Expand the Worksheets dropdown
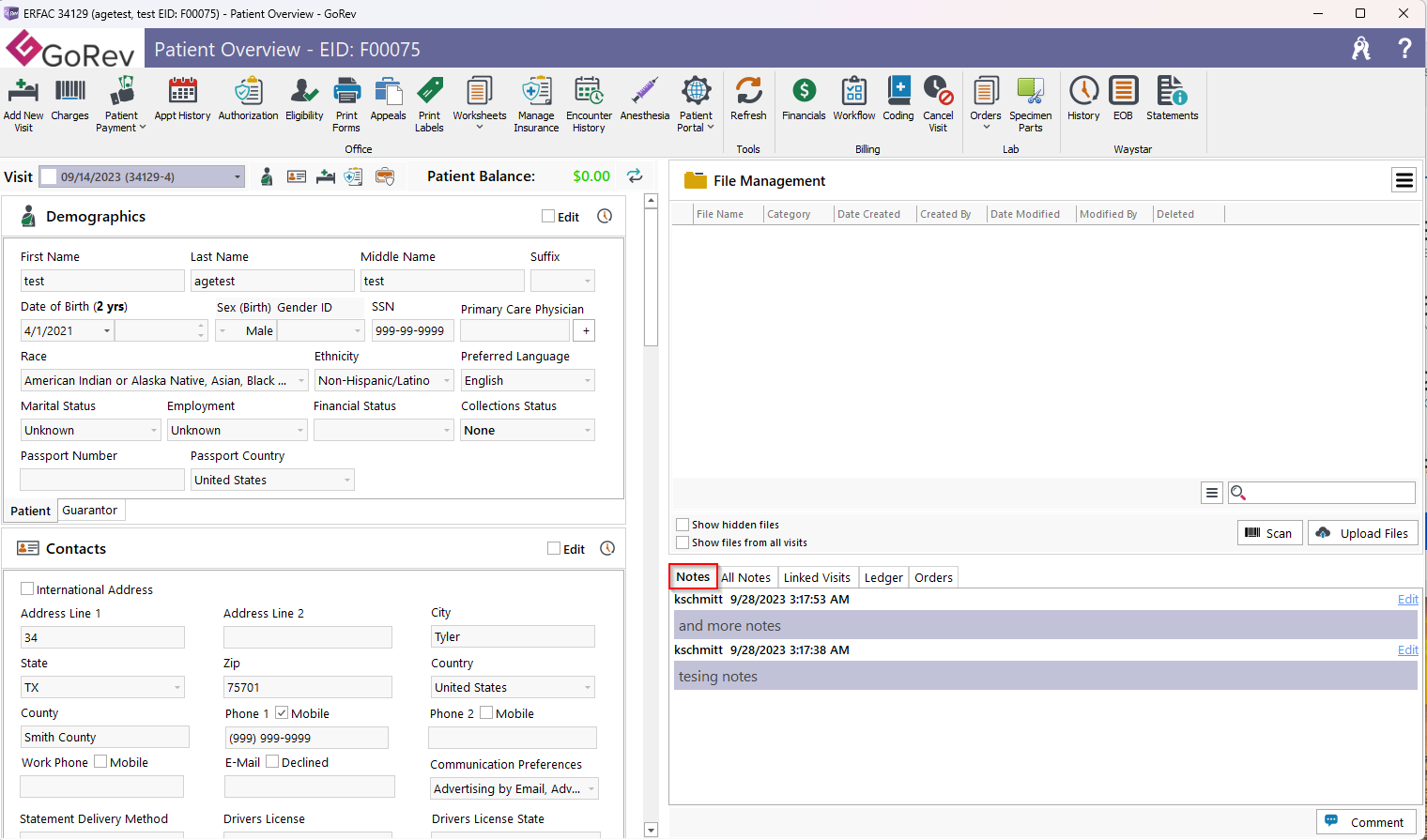Viewport: 1427px width, 840px height. click(x=480, y=127)
